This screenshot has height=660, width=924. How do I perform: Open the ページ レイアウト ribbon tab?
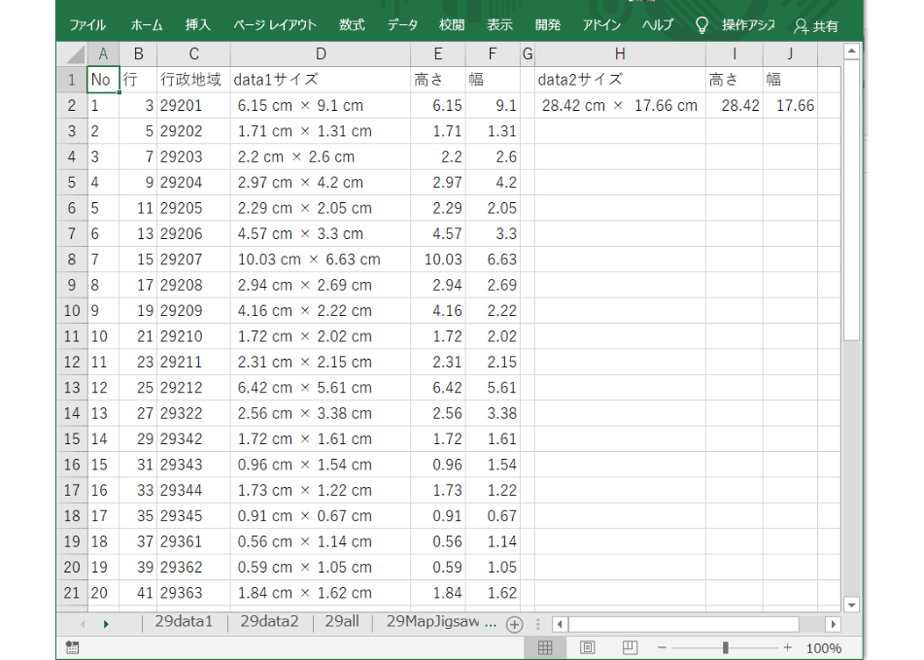275,25
